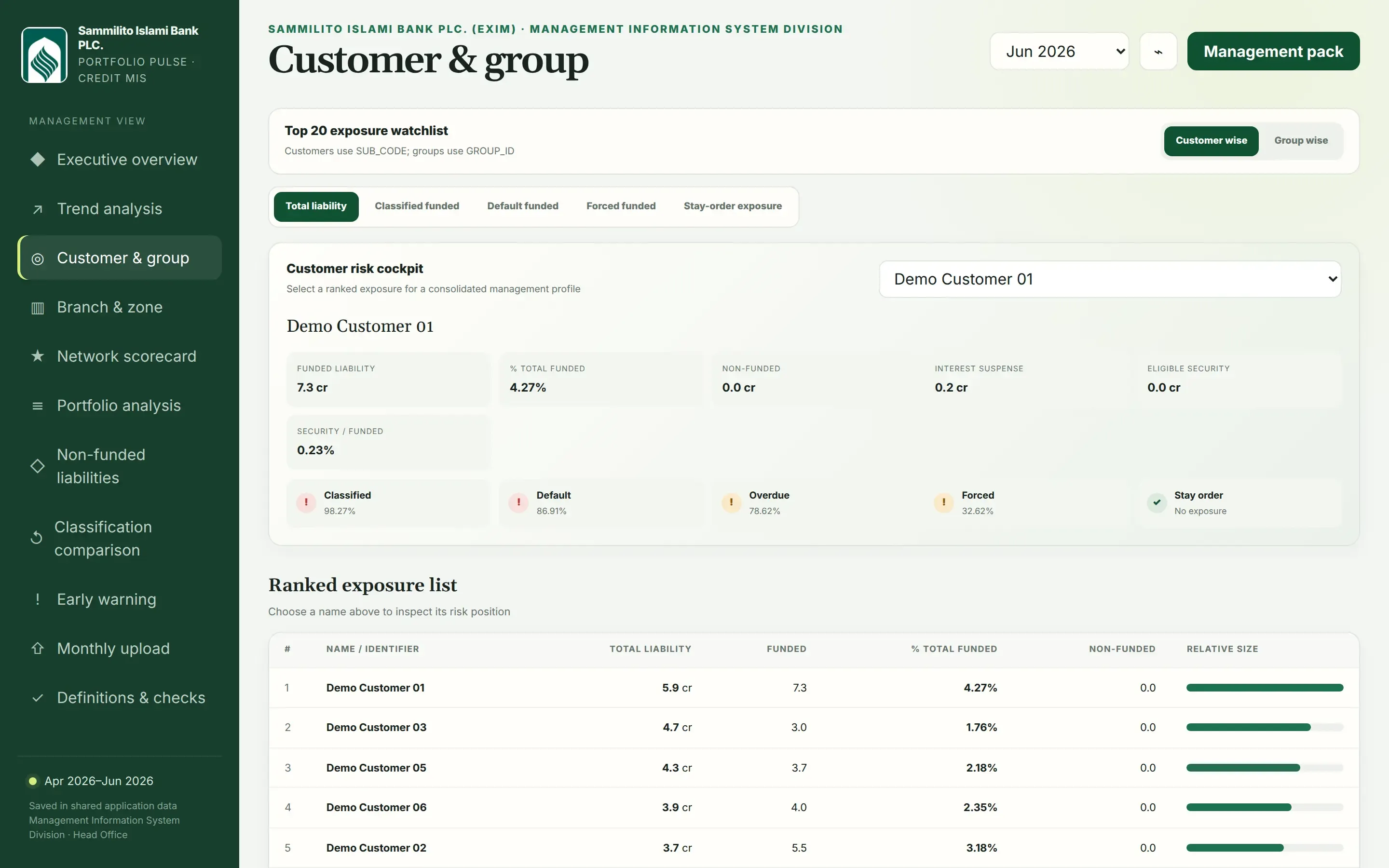Select the Stay-order exposure tab
Viewport: 1389px width, 868px height.
(733, 207)
